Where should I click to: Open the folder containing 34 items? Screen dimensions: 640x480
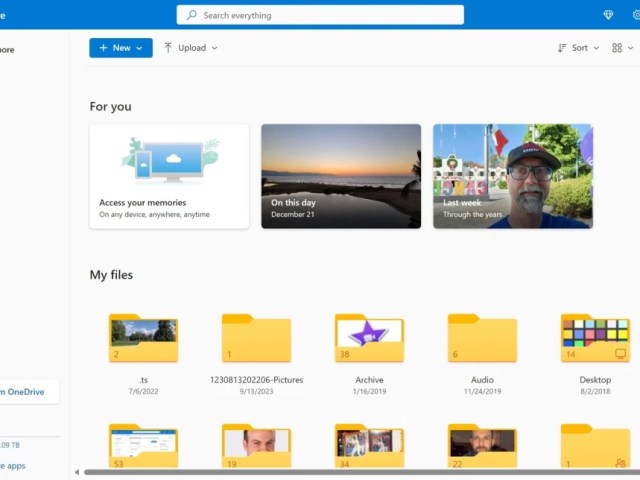(369, 446)
